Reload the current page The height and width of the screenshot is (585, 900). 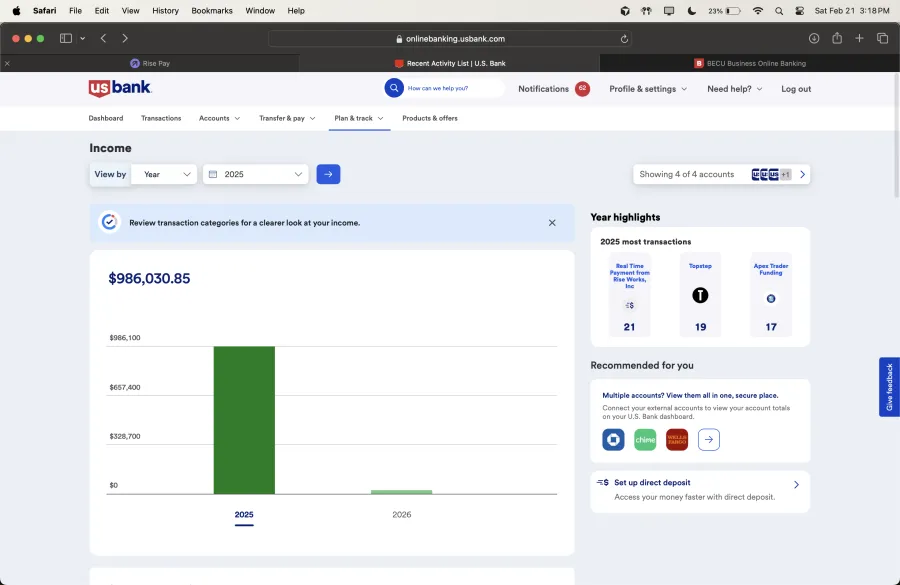tap(624, 39)
